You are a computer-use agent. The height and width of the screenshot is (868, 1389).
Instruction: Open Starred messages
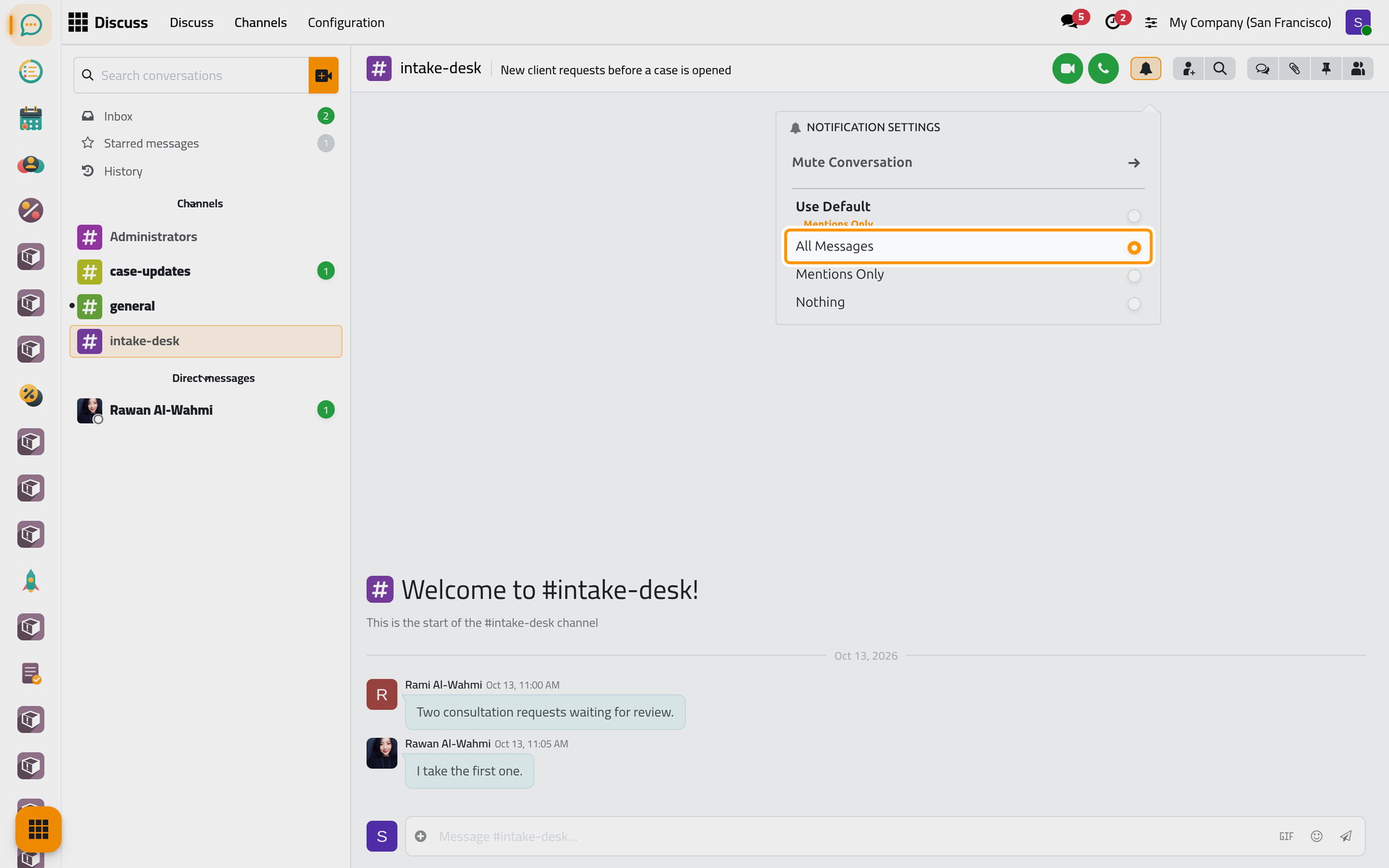click(x=205, y=143)
